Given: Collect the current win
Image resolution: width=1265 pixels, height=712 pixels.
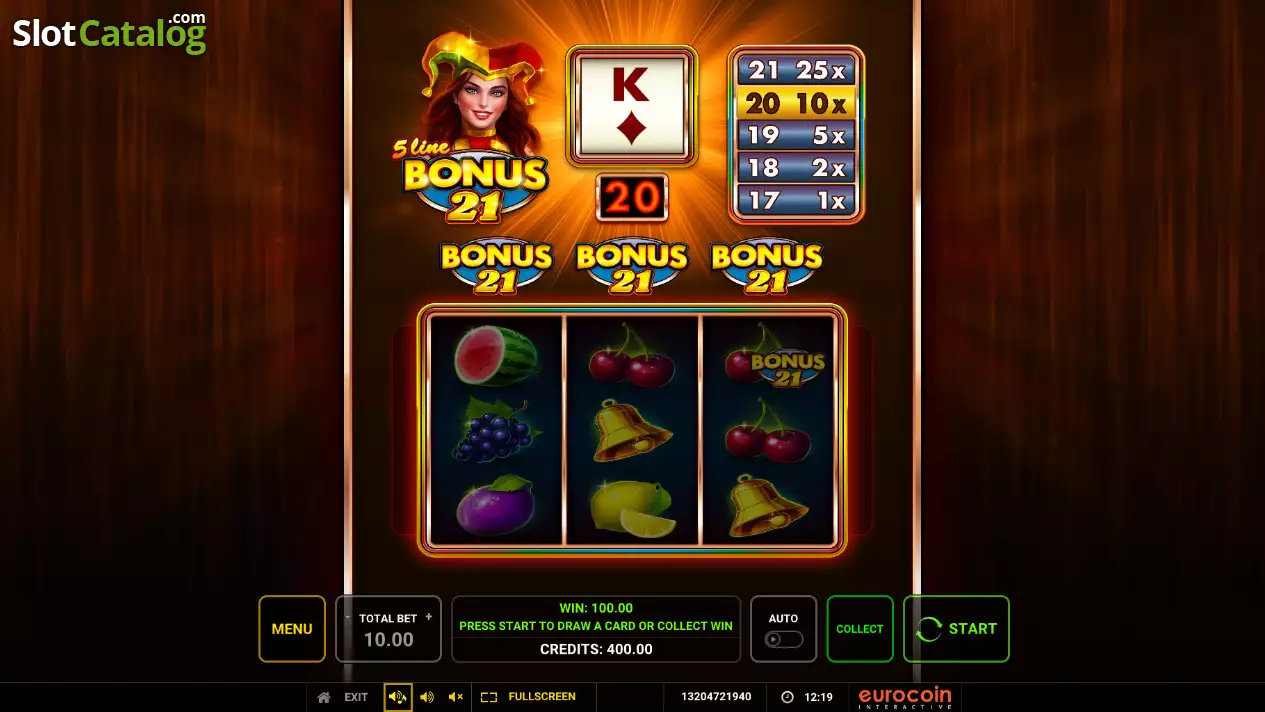Looking at the screenshot, I should [x=860, y=629].
